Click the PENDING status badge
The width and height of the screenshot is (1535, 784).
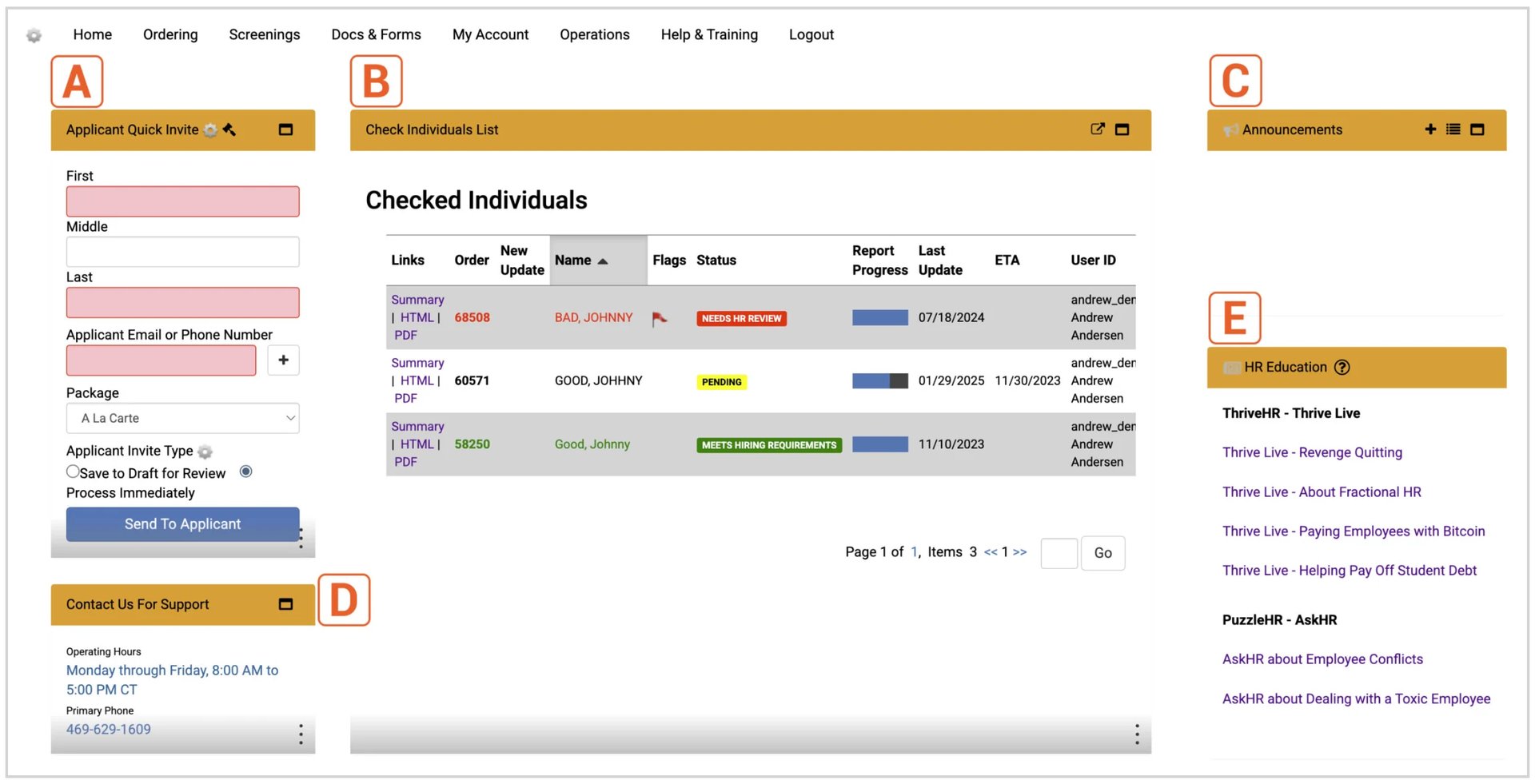tap(721, 382)
